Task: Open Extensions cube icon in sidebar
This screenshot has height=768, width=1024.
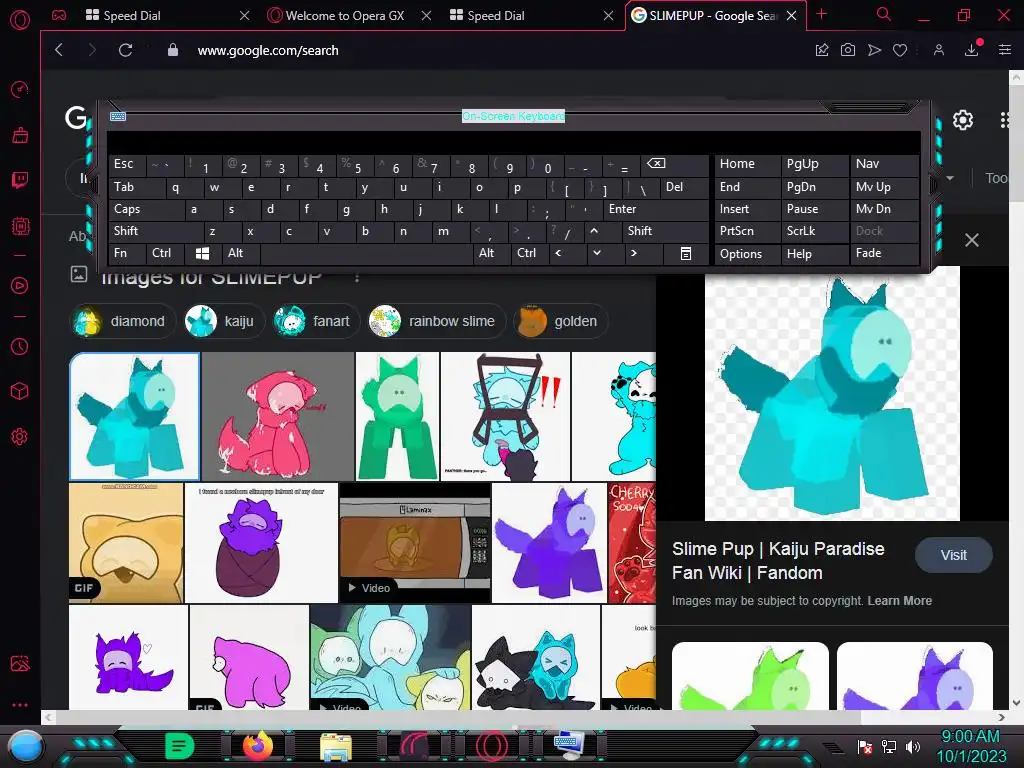Action: tap(20, 391)
